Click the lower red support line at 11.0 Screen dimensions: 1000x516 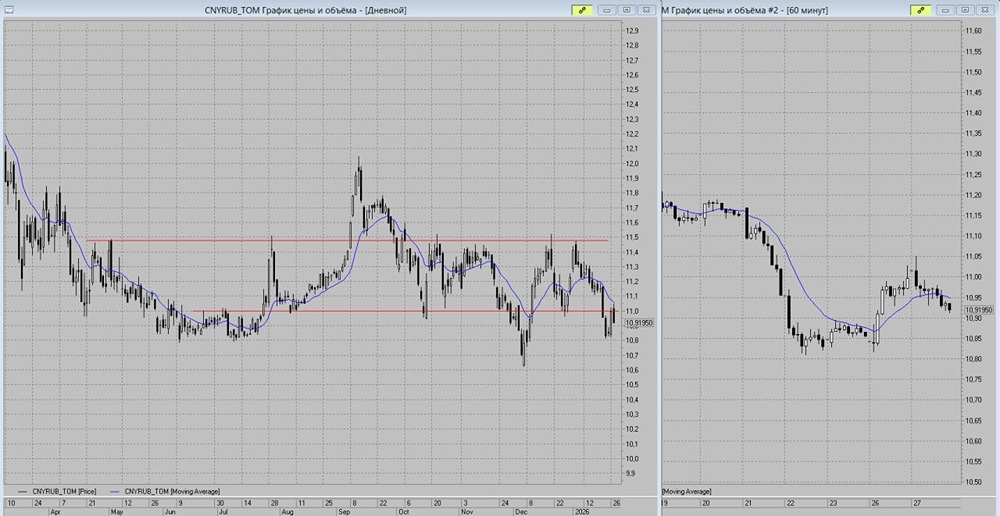pyautogui.click(x=350, y=311)
